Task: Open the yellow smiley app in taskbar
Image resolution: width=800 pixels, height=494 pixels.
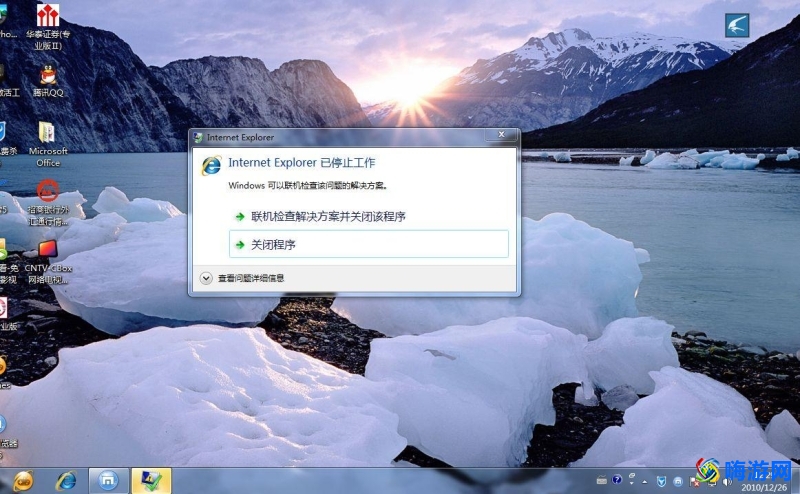Action: click(23, 480)
